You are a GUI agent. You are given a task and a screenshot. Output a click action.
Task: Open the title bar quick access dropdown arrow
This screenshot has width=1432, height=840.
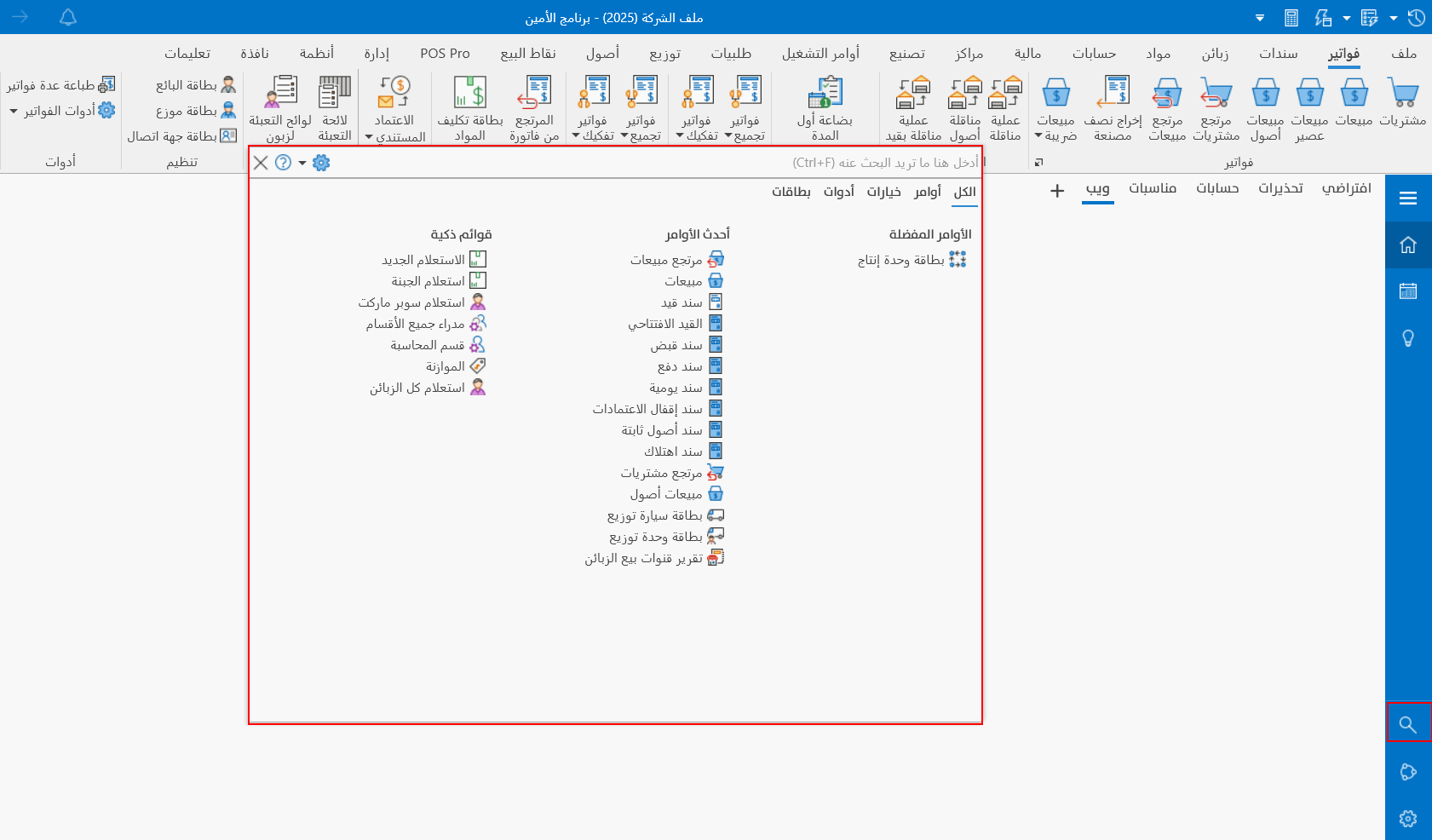coord(1260,18)
